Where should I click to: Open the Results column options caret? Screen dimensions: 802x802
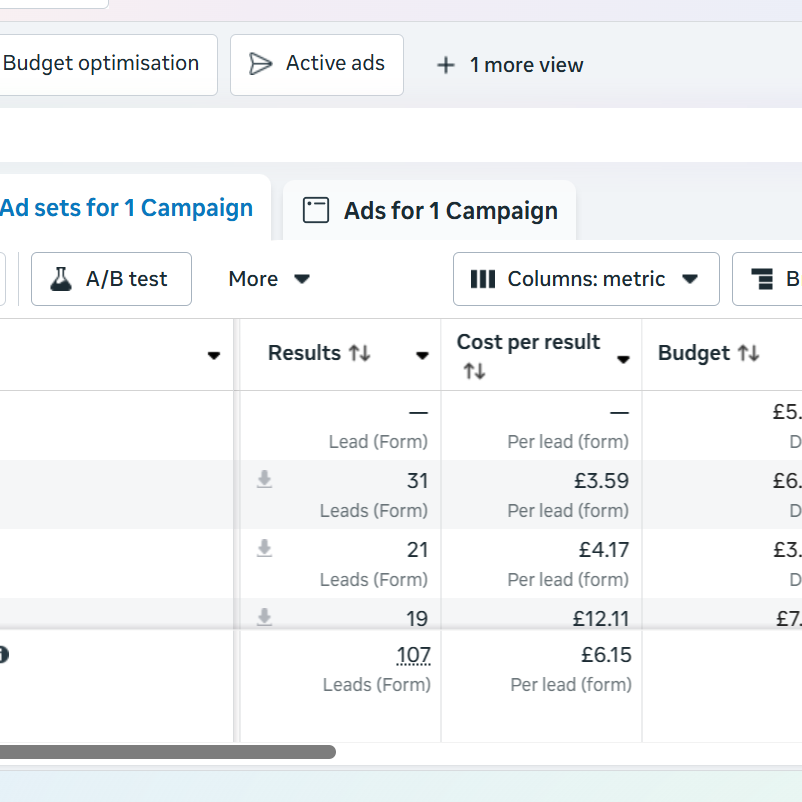pyautogui.click(x=422, y=356)
